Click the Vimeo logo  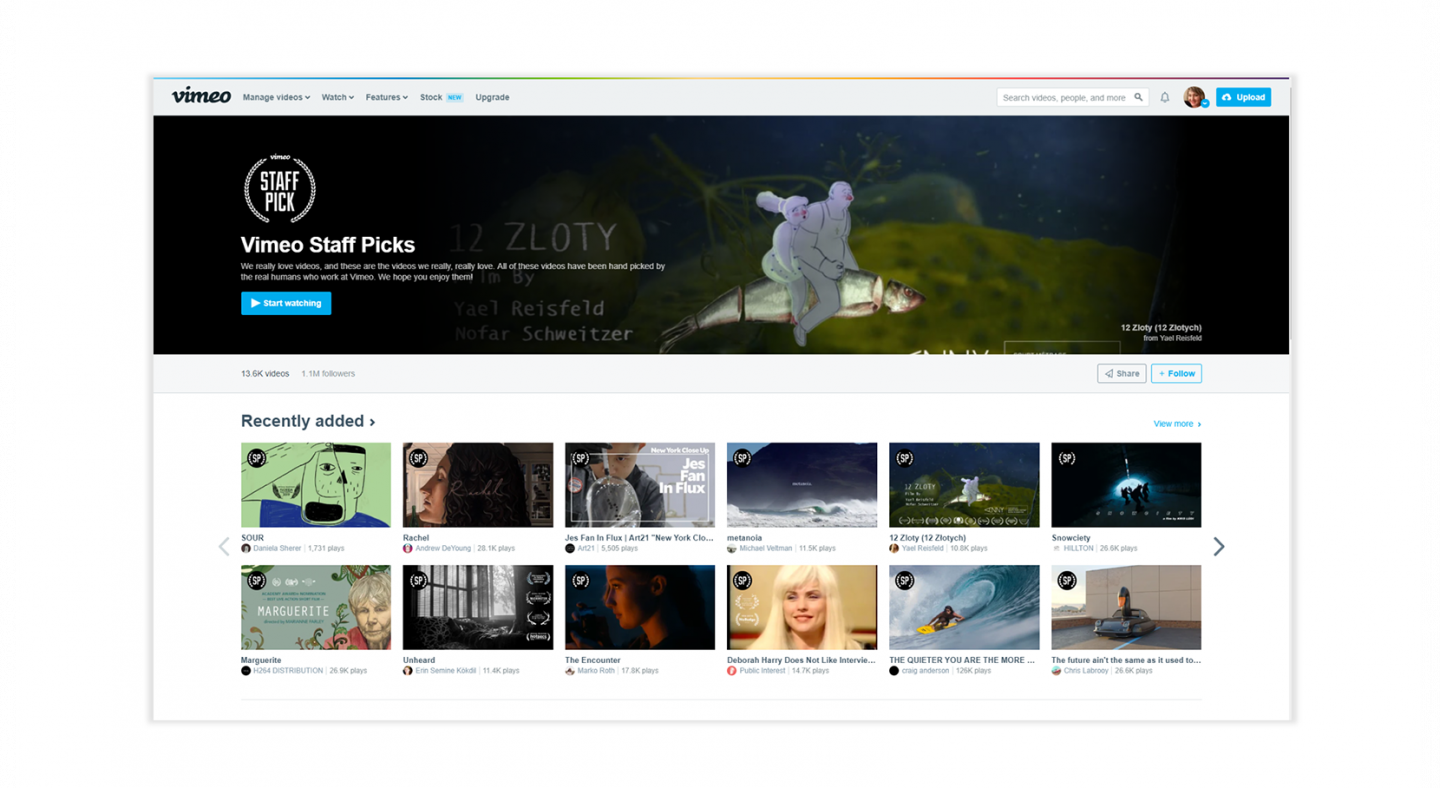pos(200,97)
